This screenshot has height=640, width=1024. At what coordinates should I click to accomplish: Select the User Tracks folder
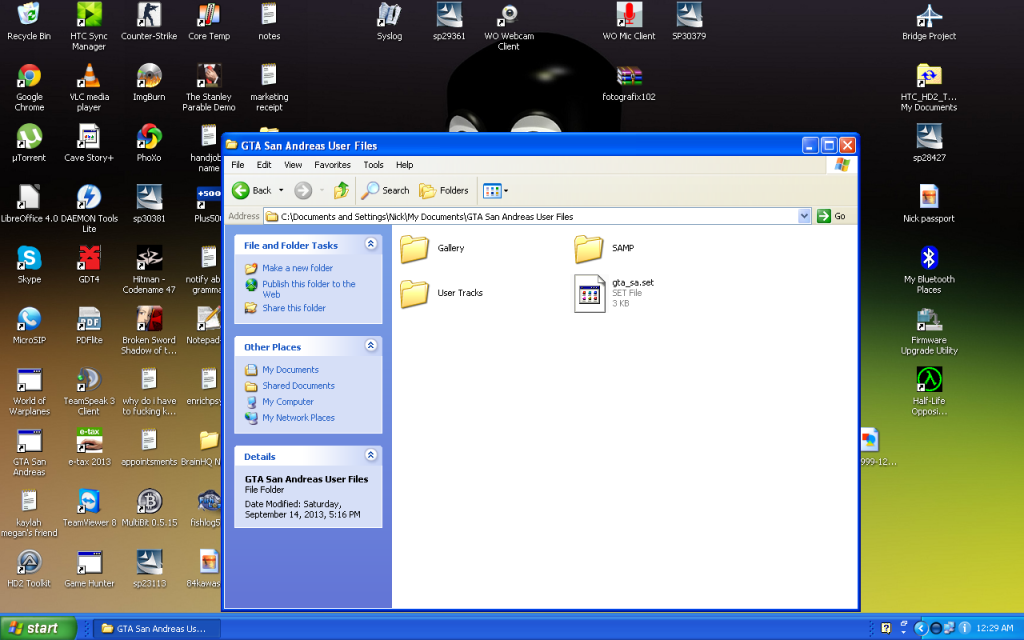441,293
